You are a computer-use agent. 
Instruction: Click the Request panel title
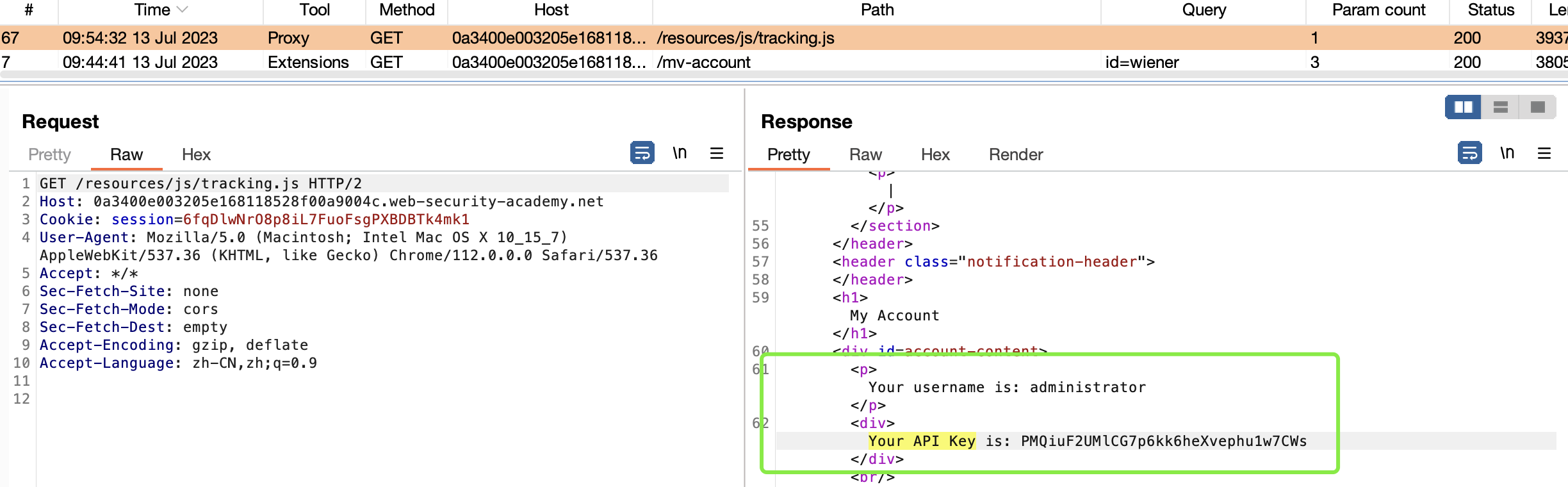coord(60,121)
